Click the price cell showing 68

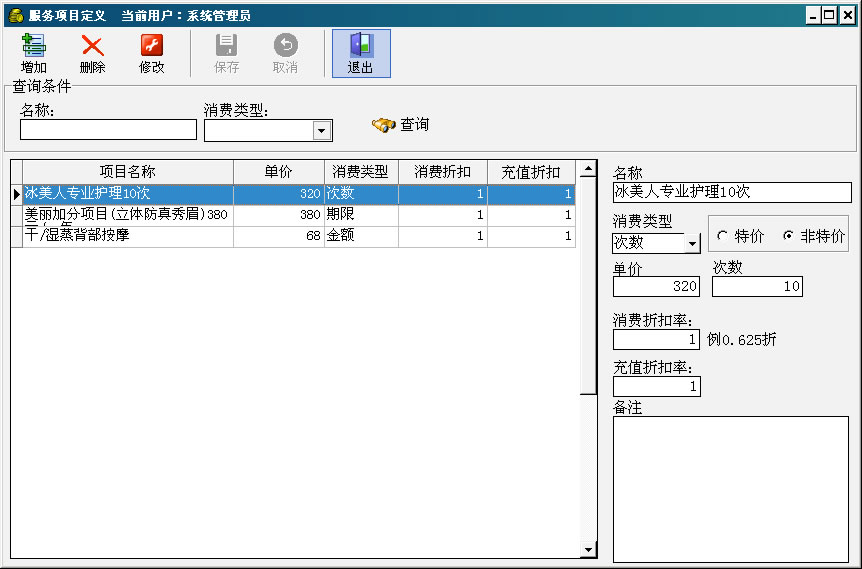click(279, 236)
